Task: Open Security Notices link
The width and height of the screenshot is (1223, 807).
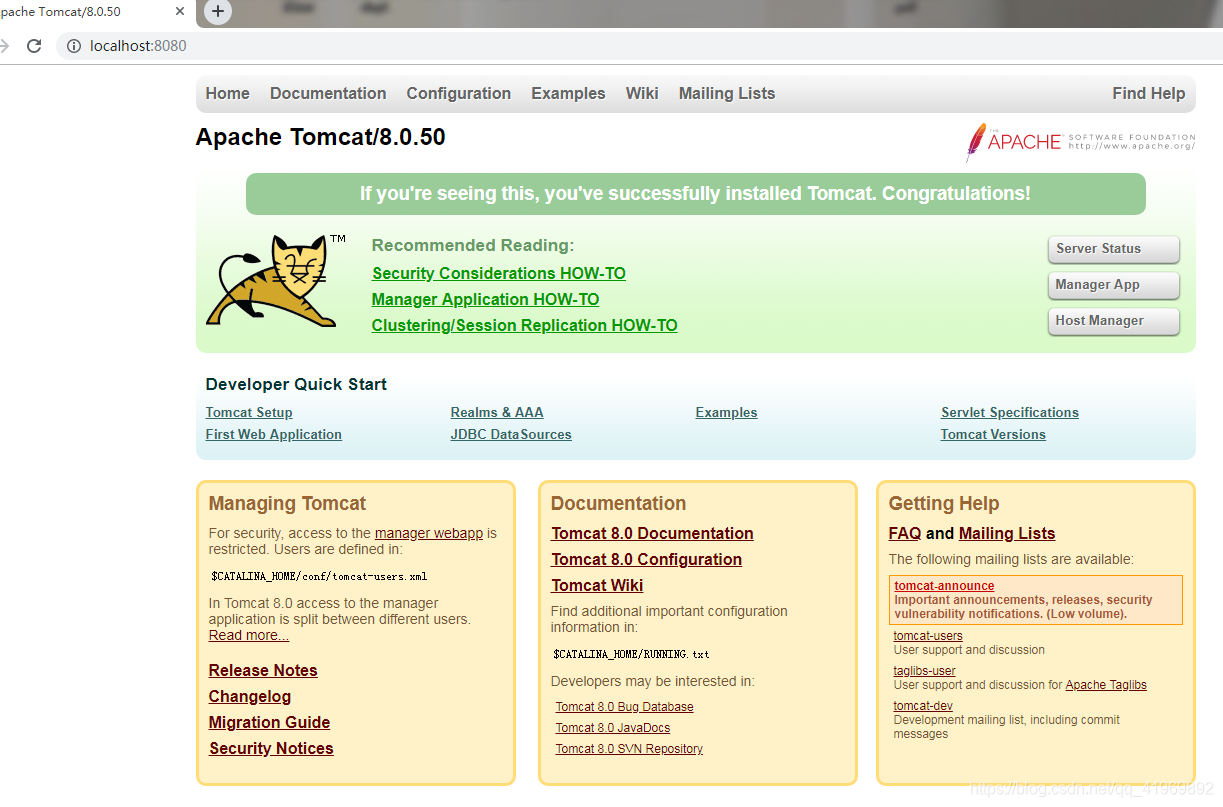Action: pyautogui.click(x=271, y=748)
